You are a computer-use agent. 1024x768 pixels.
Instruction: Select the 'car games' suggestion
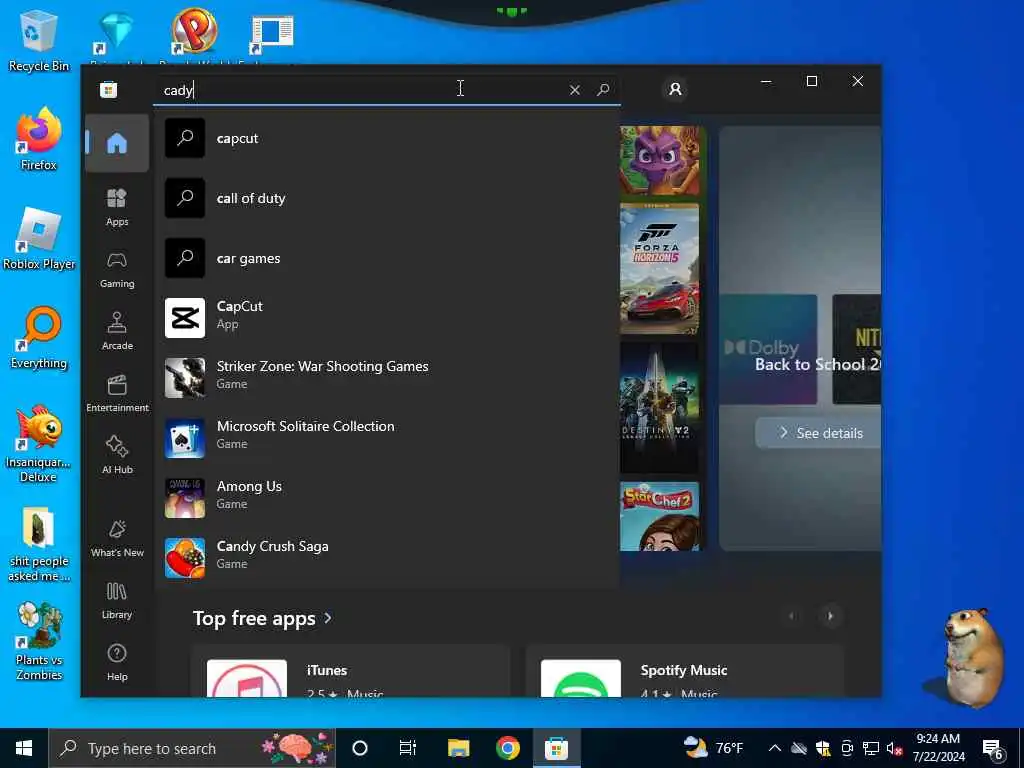pos(387,259)
